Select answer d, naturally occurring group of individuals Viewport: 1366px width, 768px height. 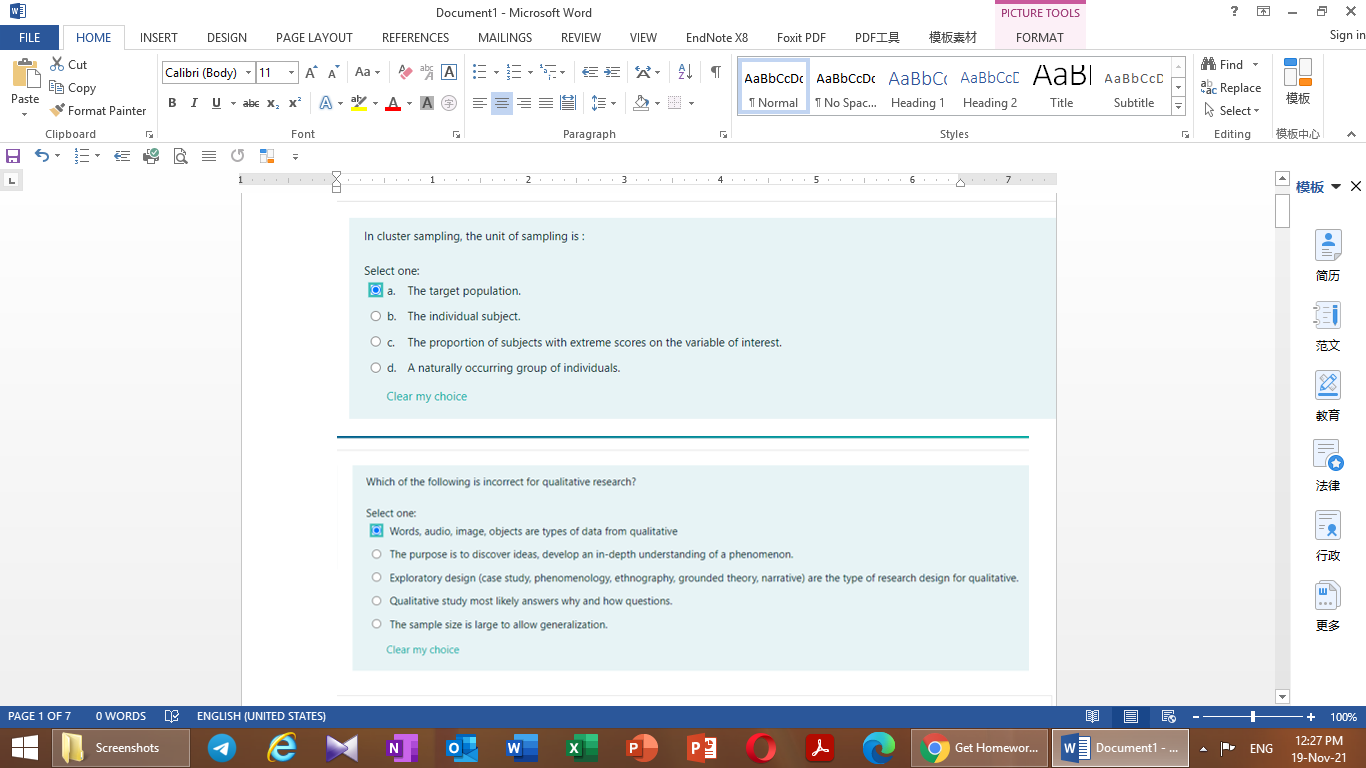376,367
